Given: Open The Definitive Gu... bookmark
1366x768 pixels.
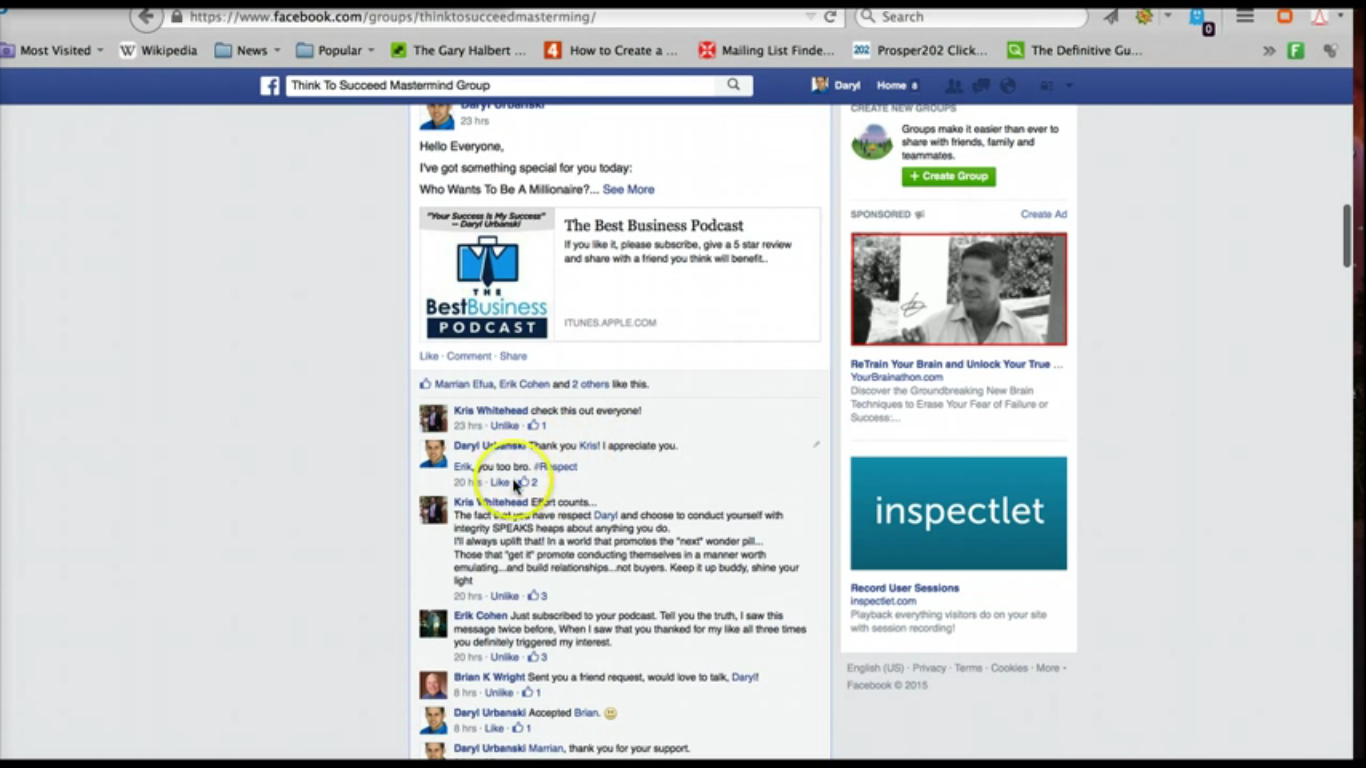Looking at the screenshot, I should (x=1075, y=50).
